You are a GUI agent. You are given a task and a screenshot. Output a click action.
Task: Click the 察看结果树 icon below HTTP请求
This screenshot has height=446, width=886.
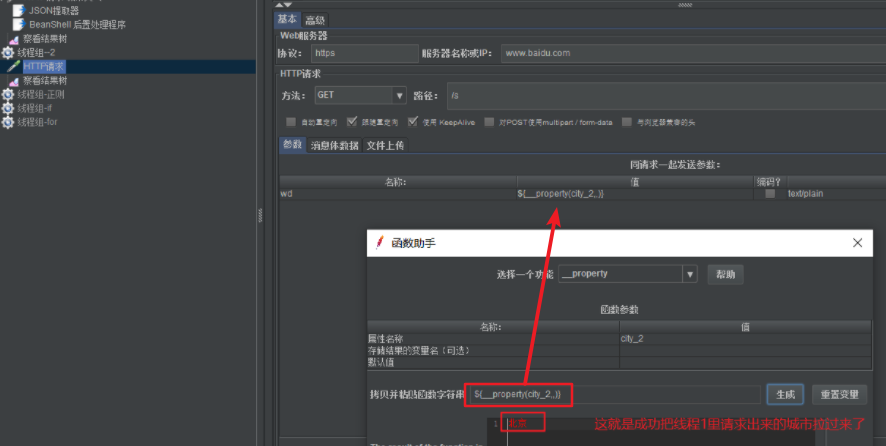point(14,81)
